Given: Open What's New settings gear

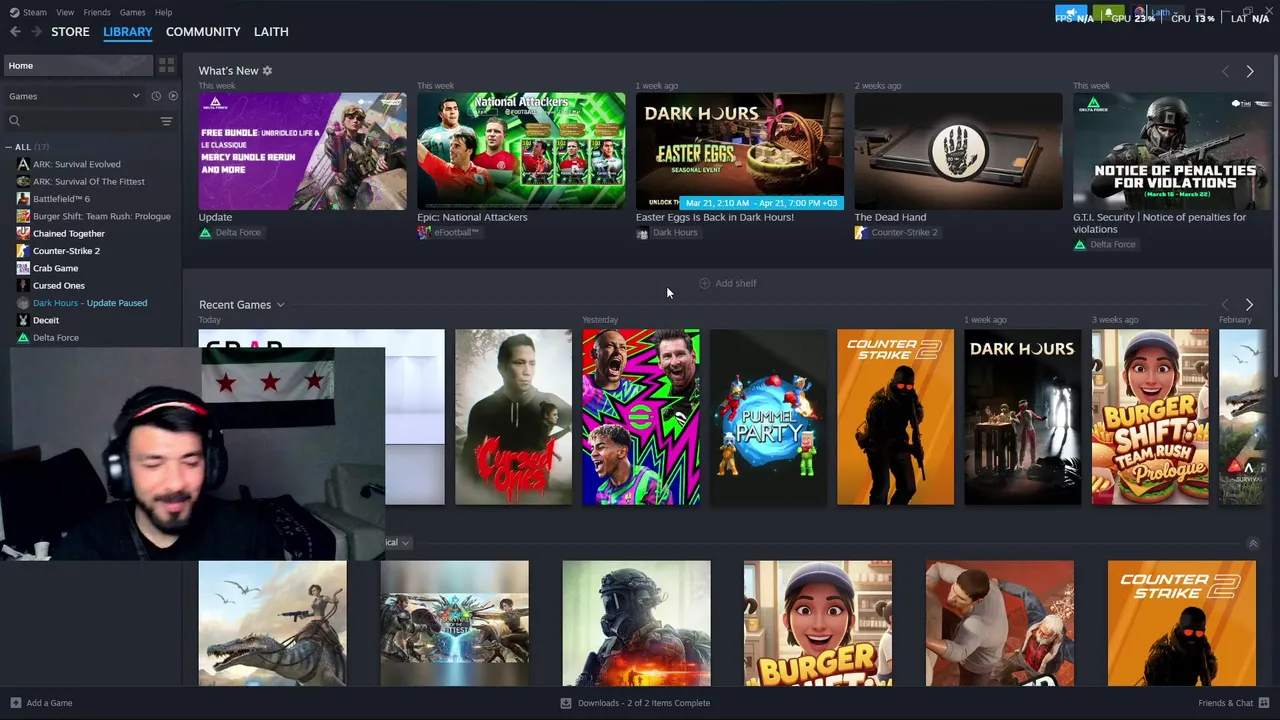Looking at the screenshot, I should (267, 71).
